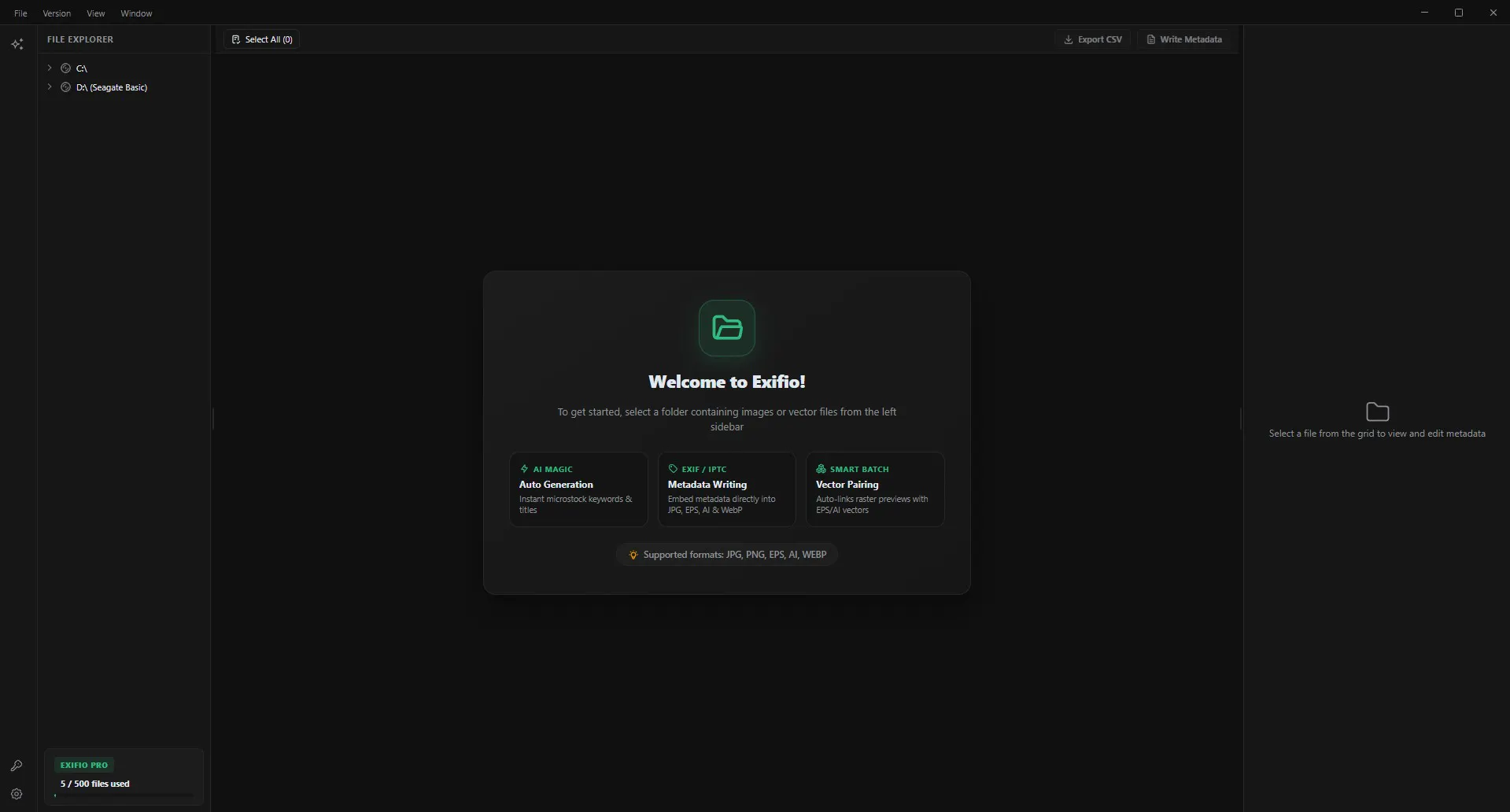Click the "Vector Pairing" card title
Screen dimensions: 1510x812
pos(847,485)
